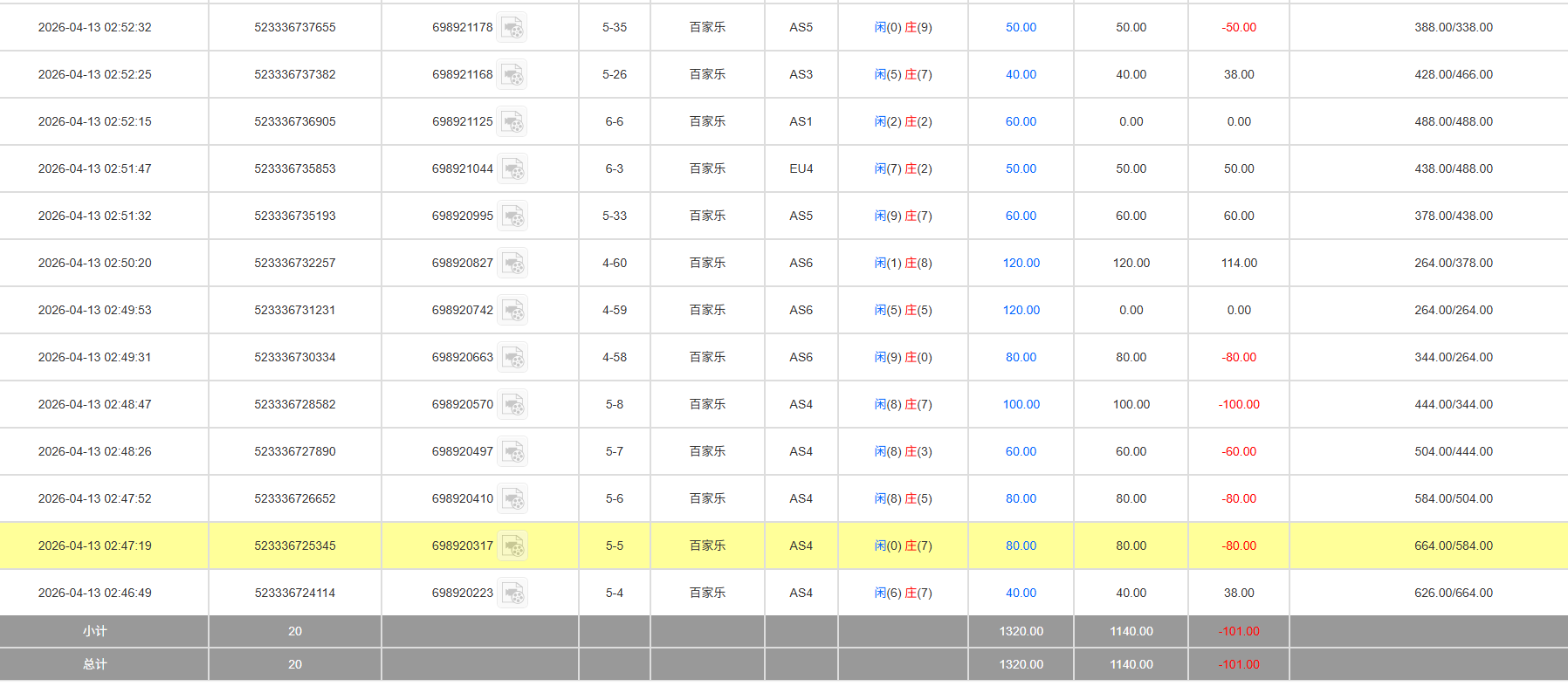Image resolution: width=1568 pixels, height=693 pixels.
Task: Click video icon beside game 698920827
Action: point(512,264)
